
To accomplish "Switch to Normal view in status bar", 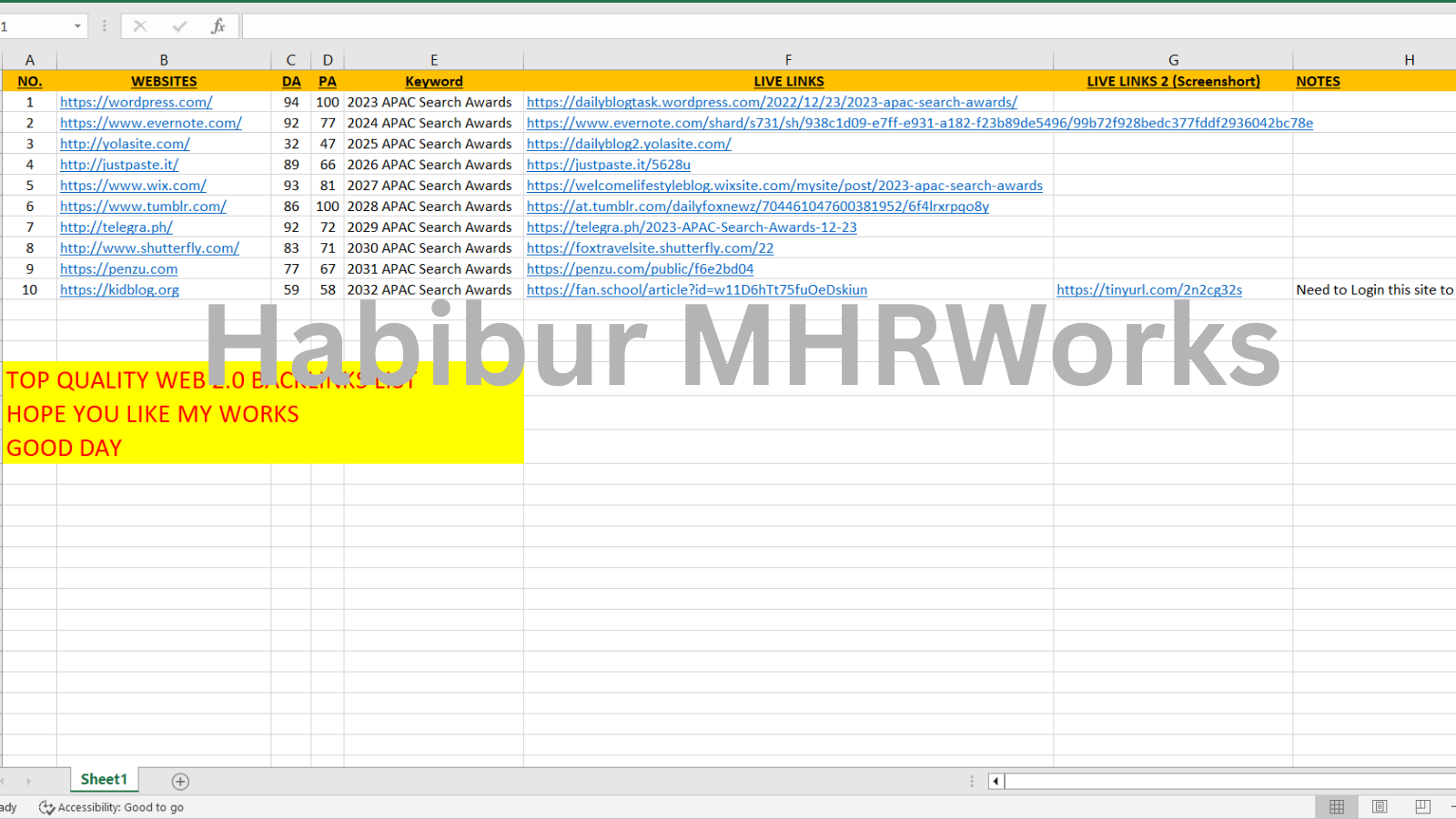I will [x=1337, y=807].
